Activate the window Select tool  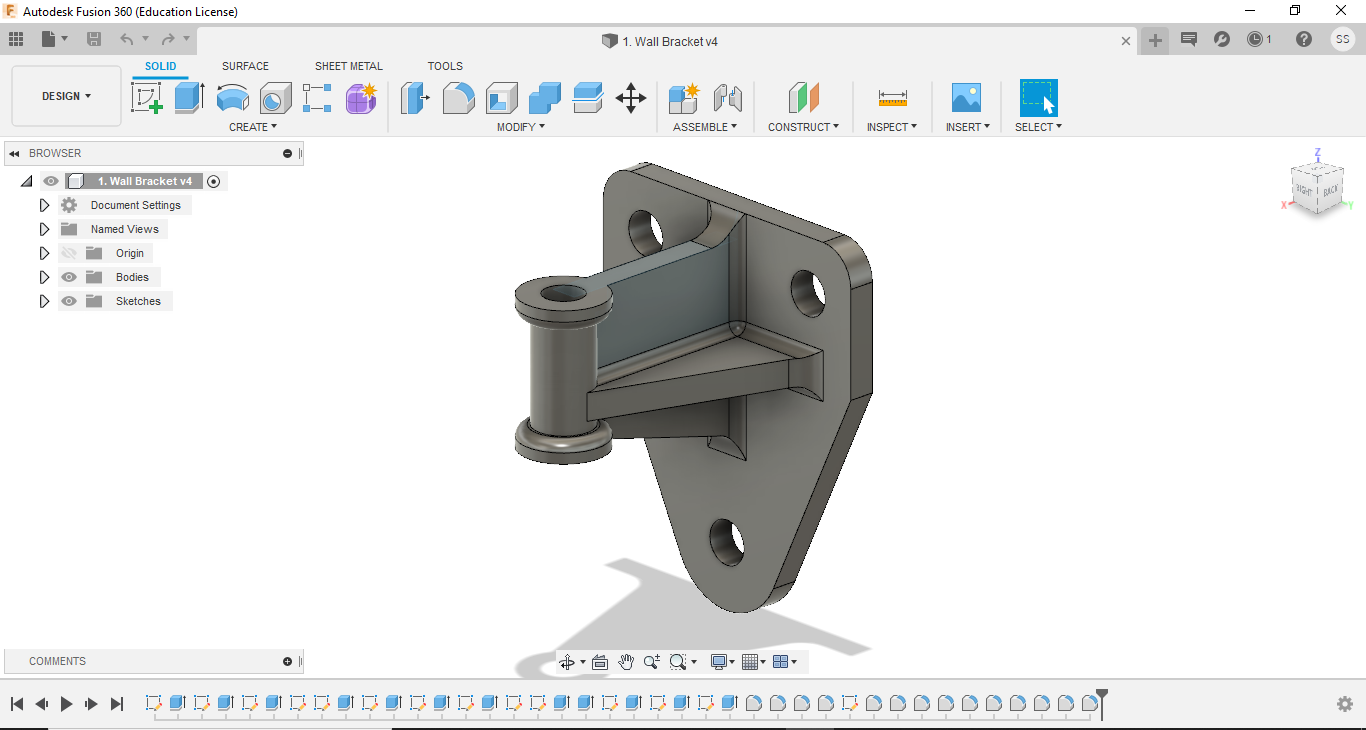pyautogui.click(x=1038, y=98)
